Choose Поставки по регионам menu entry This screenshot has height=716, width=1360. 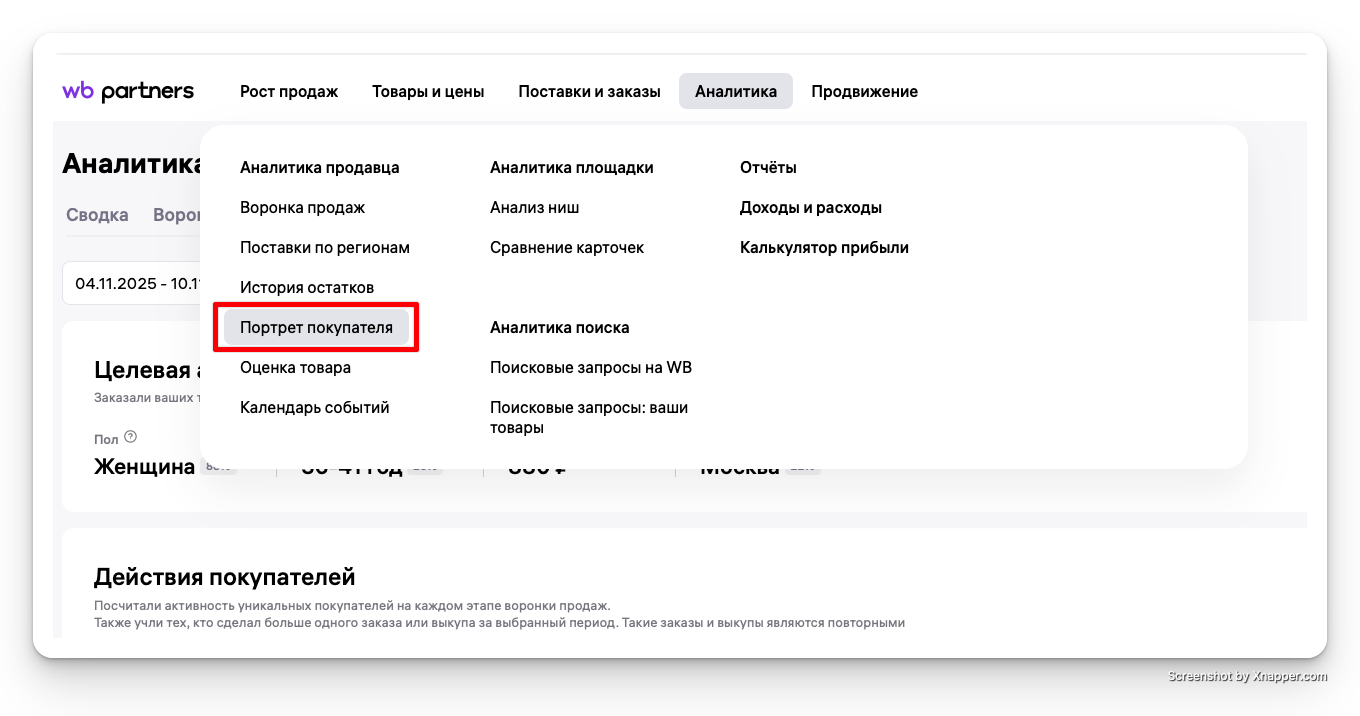click(325, 248)
